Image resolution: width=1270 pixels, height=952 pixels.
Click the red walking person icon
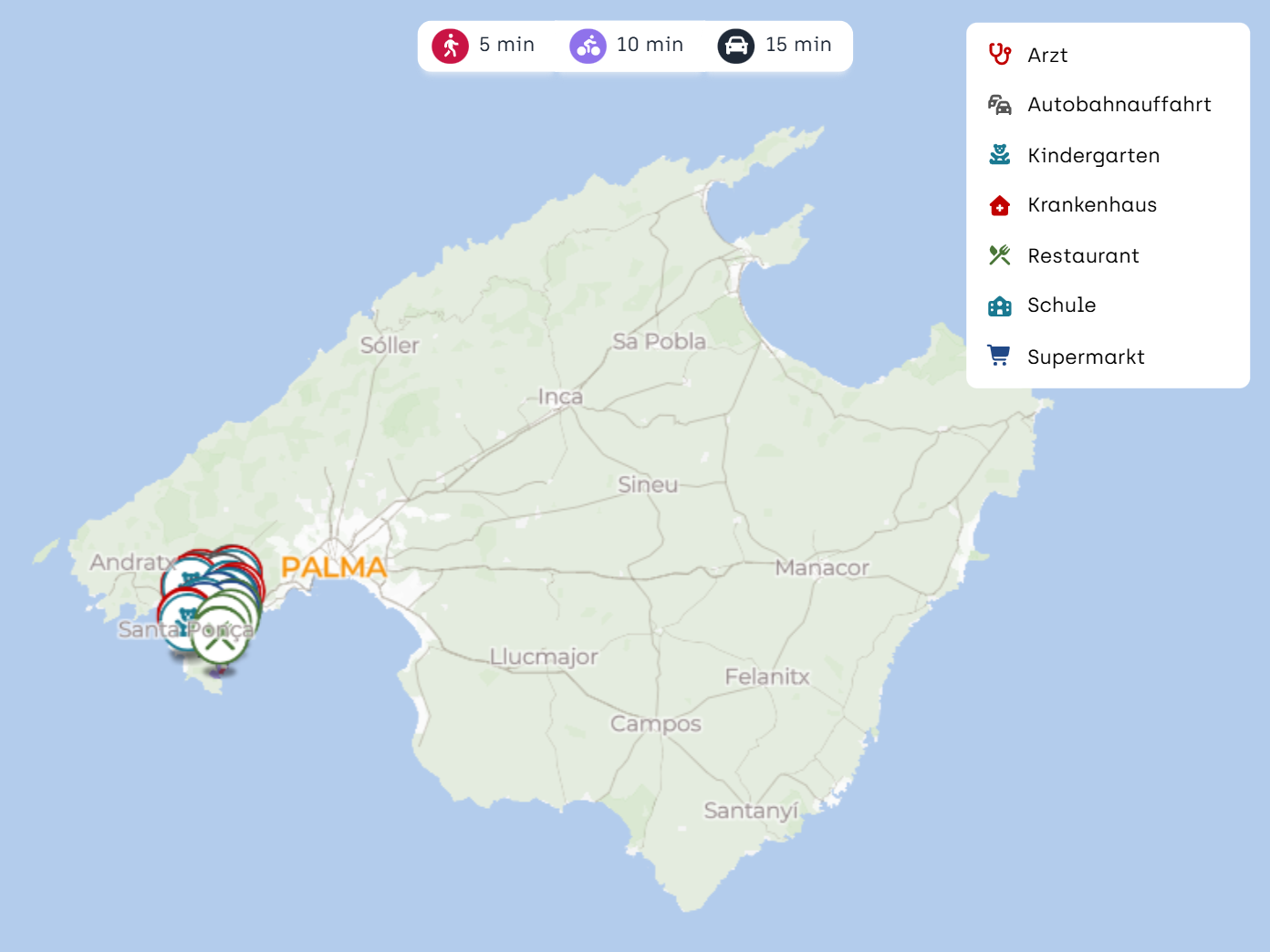451,46
